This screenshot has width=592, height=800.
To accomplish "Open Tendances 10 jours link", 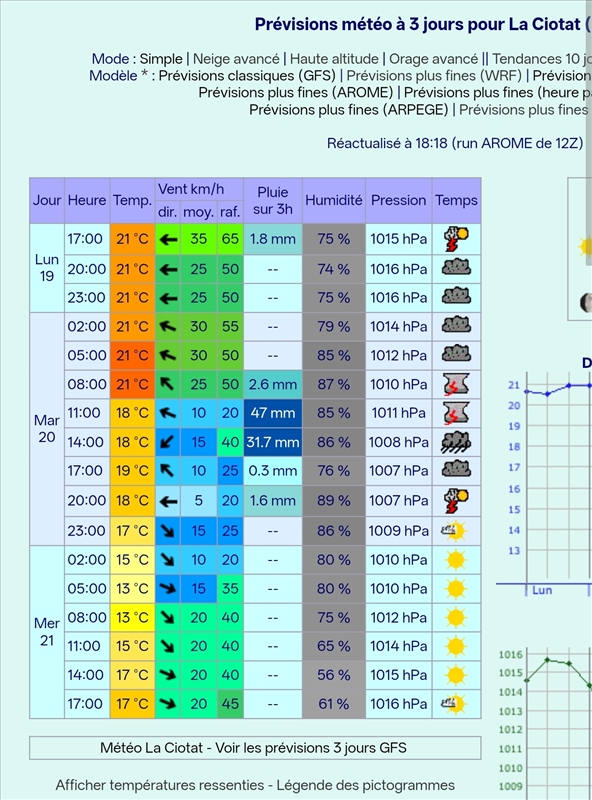I will tap(541, 59).
